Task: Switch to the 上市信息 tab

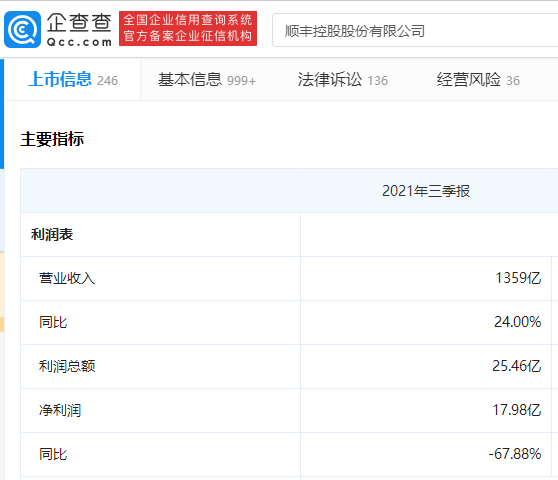Action: 73,80
